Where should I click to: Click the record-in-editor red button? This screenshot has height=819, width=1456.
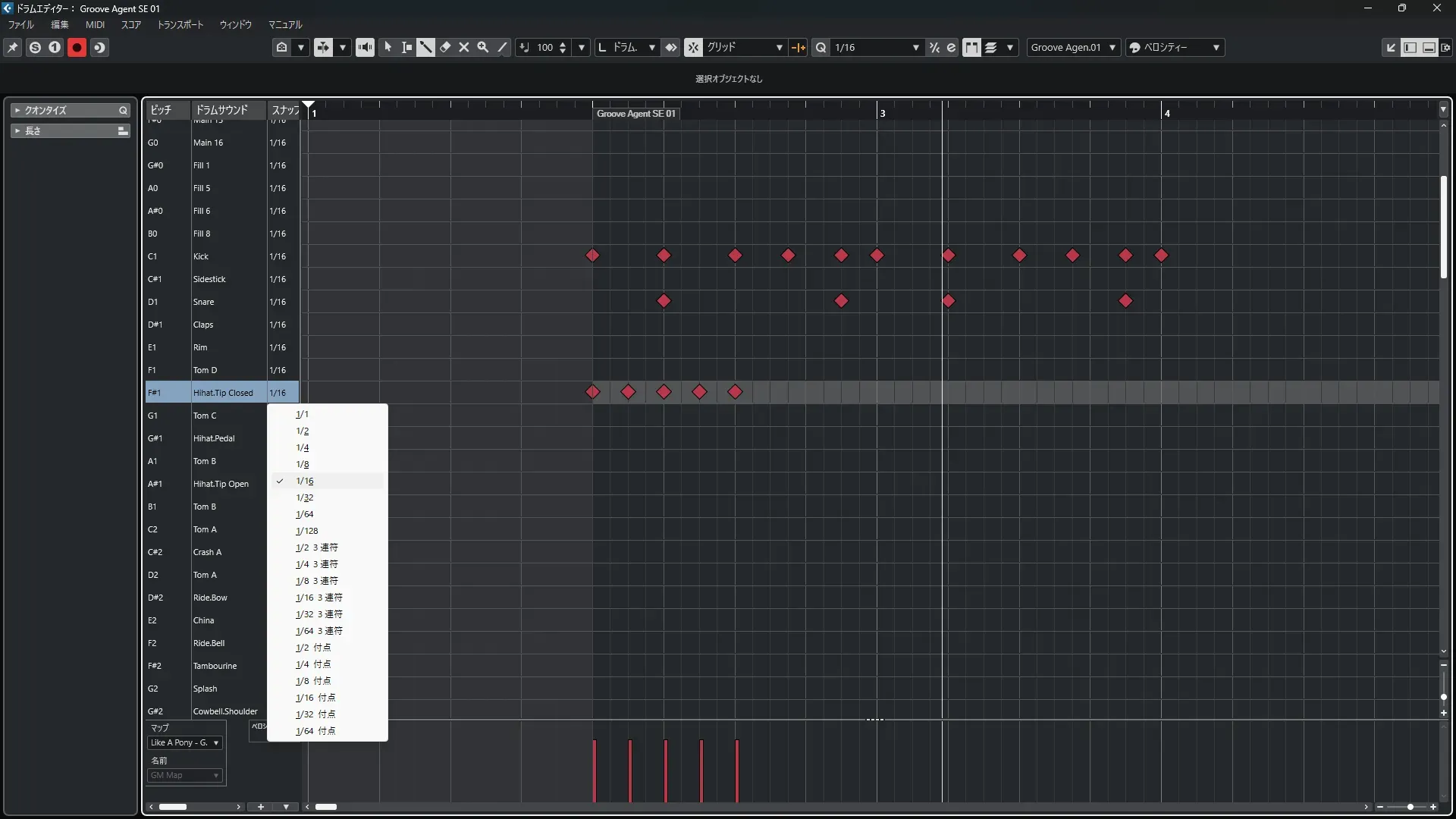coord(77,47)
